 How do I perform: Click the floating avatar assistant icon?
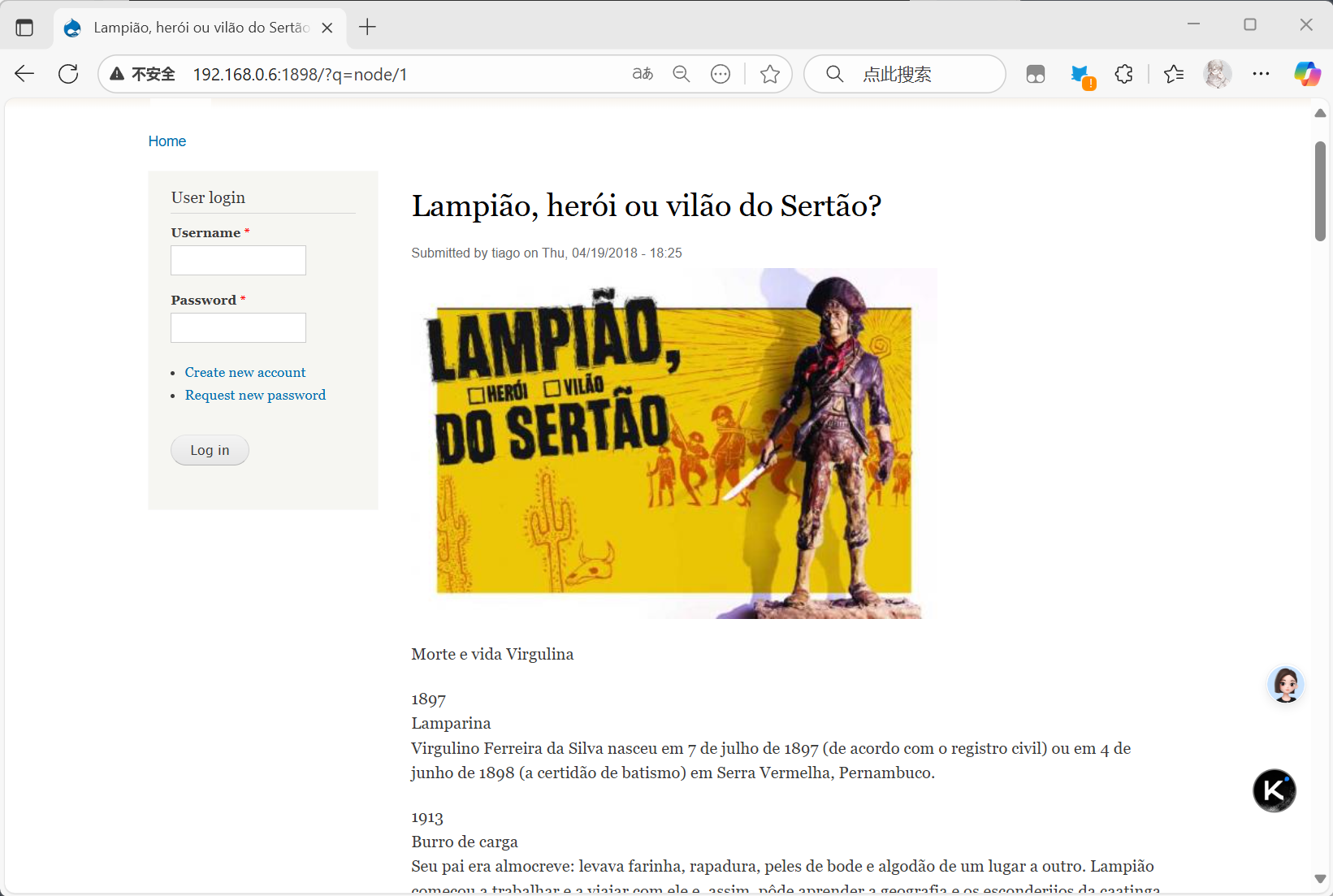[1286, 685]
